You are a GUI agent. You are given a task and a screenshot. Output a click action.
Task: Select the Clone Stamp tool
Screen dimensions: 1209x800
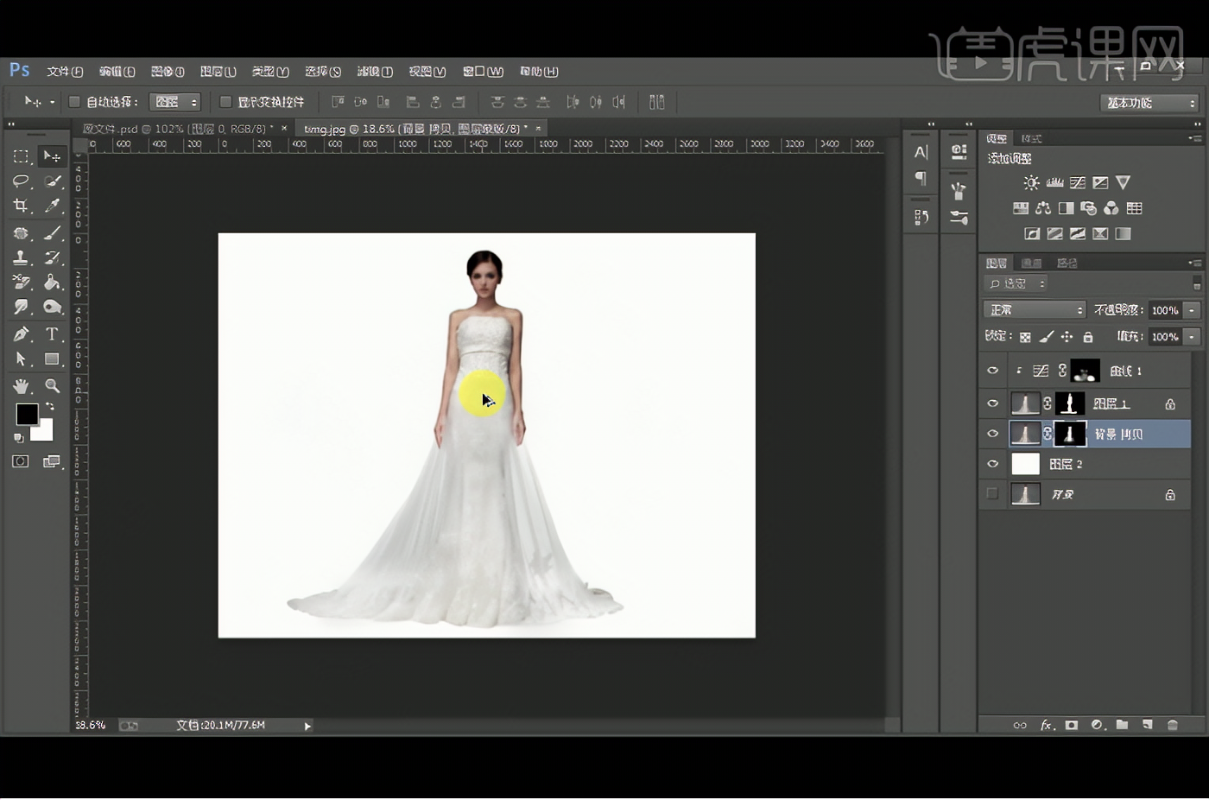pos(21,258)
